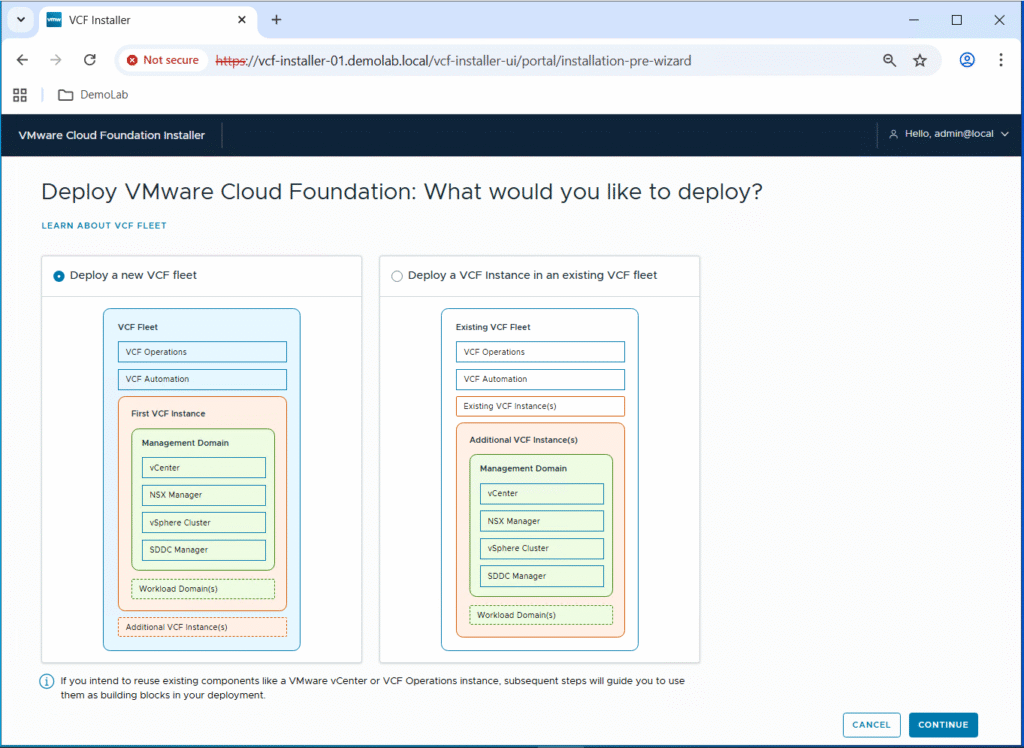1024x748 pixels.
Task: Click VCF Automation box in Existing VCF Fleet
Action: pyautogui.click(x=540, y=379)
